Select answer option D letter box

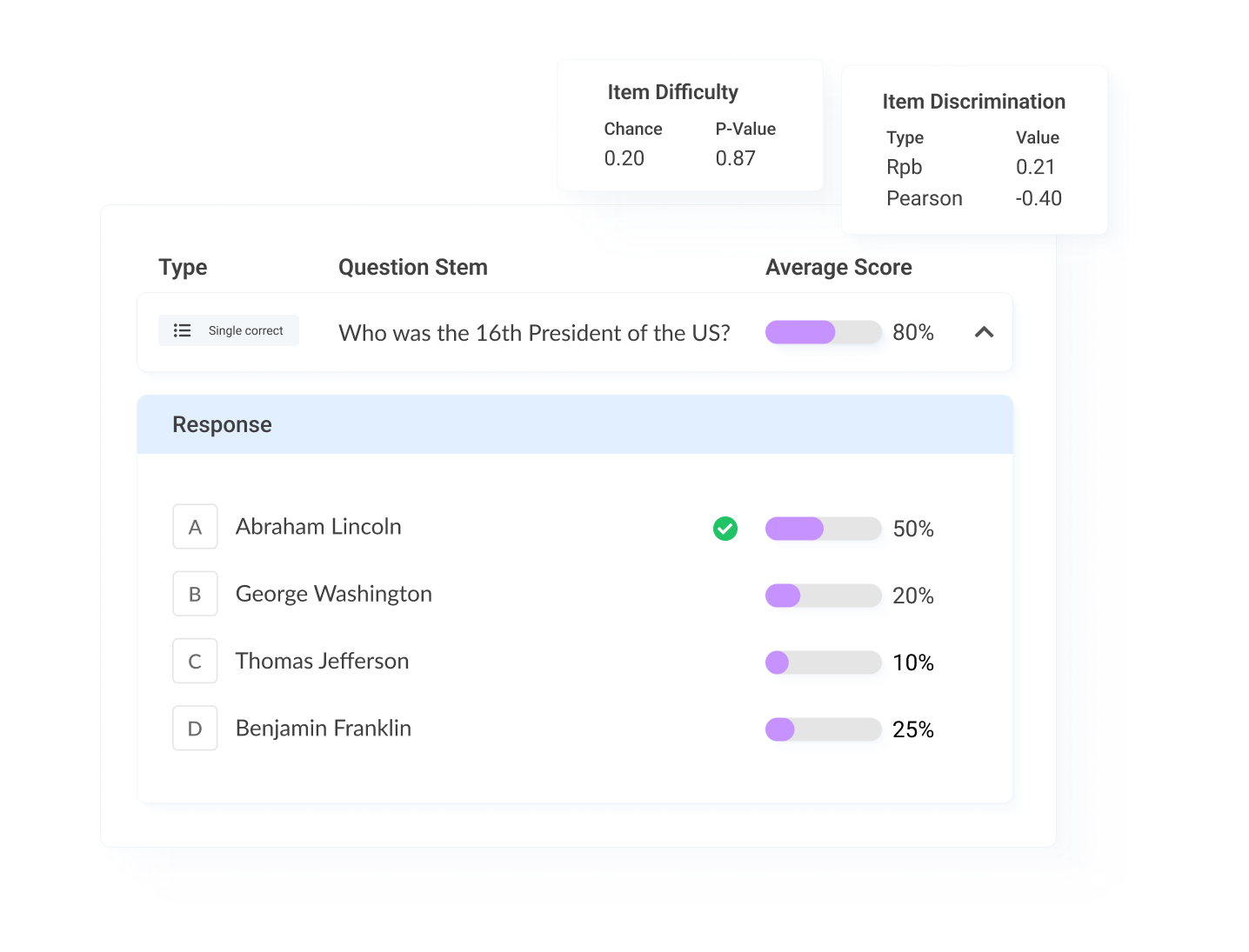(195, 728)
